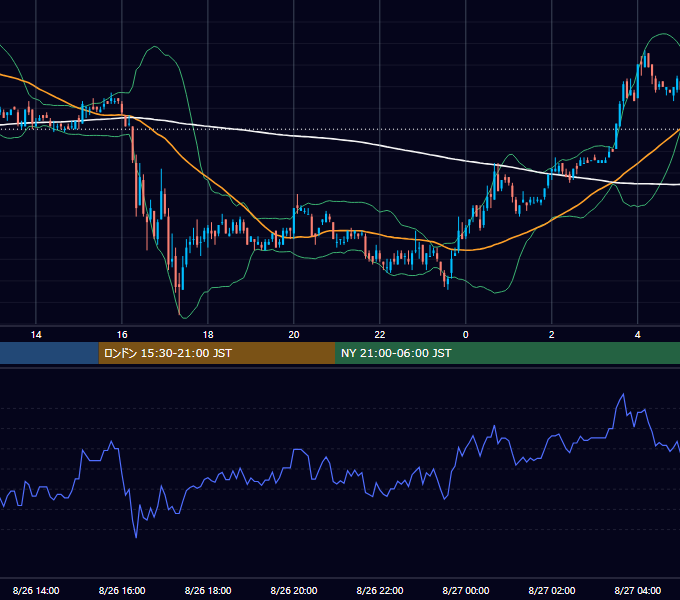Click the 8/26 16:00 date label
The image size is (680, 600).
tap(122, 590)
